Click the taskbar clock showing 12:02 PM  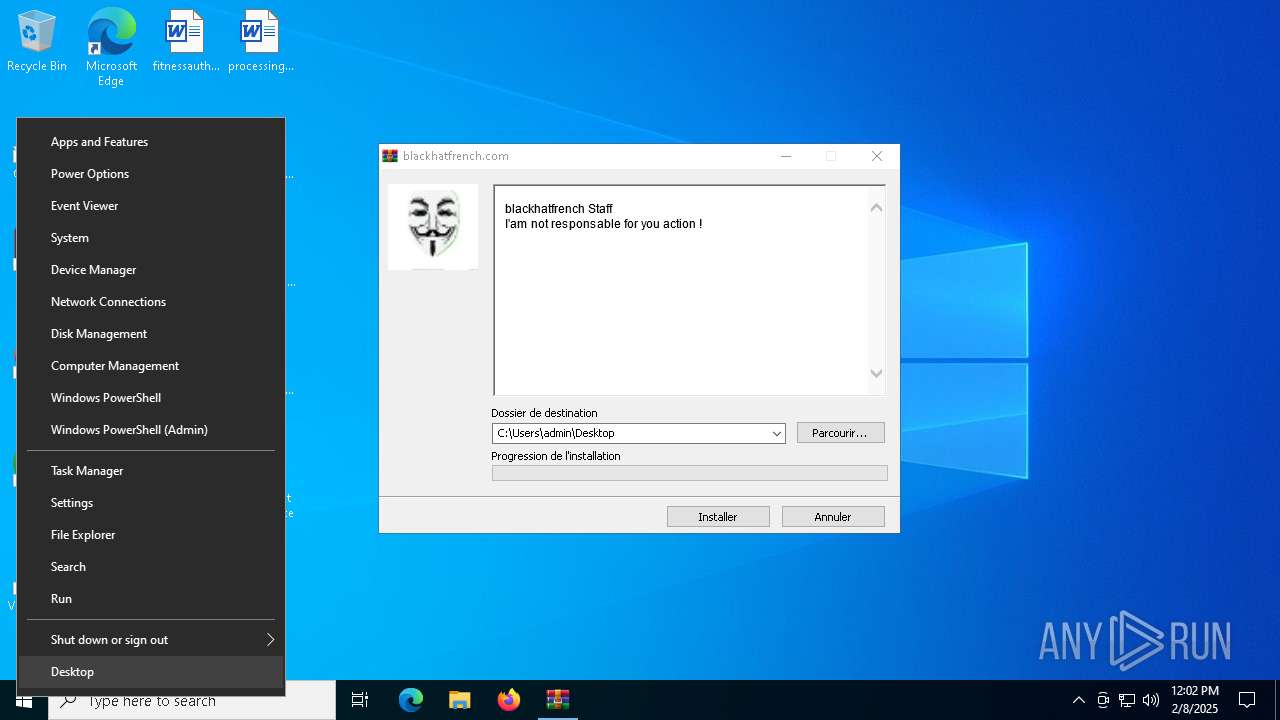coord(1195,700)
